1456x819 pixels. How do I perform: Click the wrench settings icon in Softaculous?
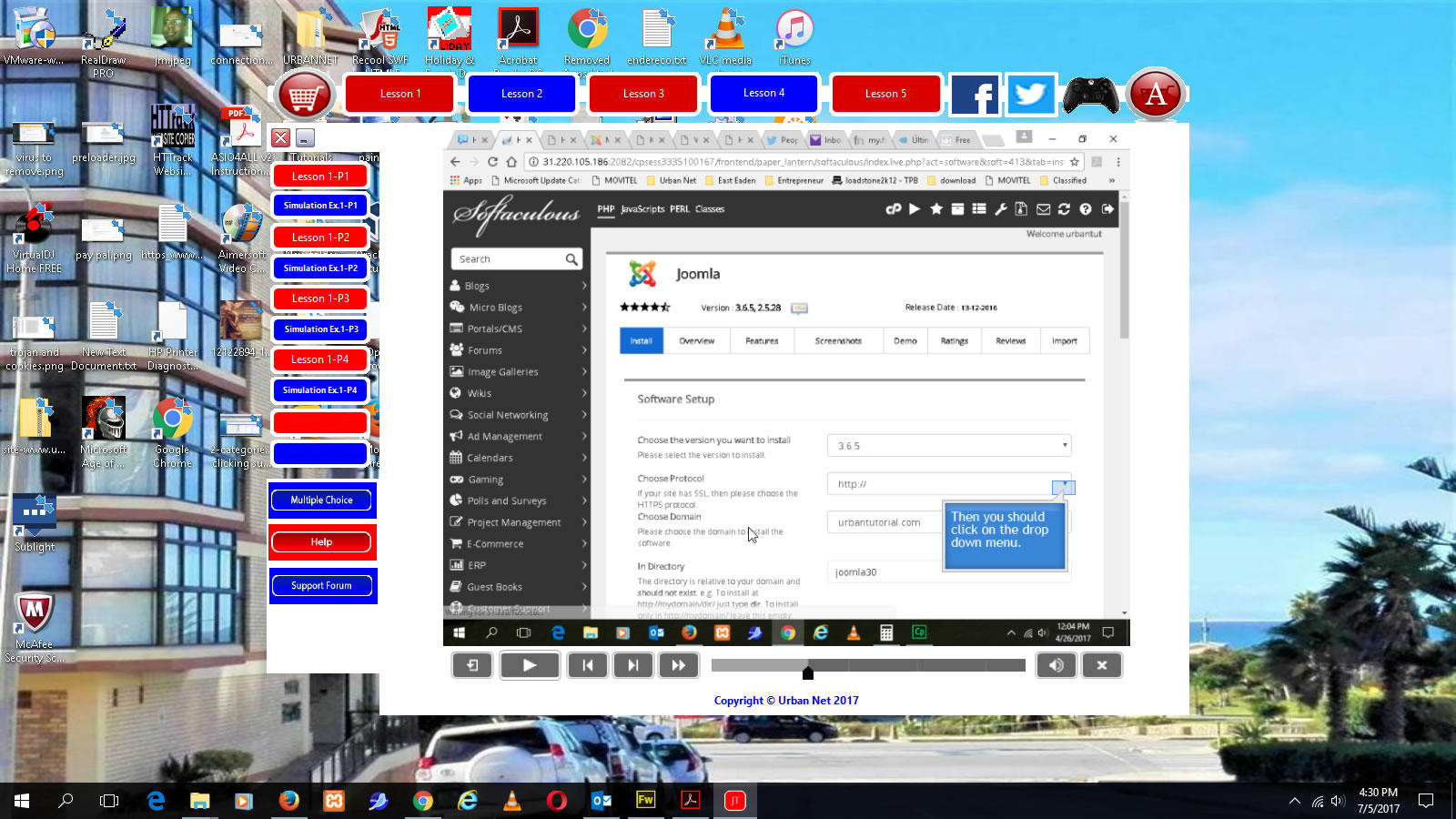click(x=1000, y=209)
